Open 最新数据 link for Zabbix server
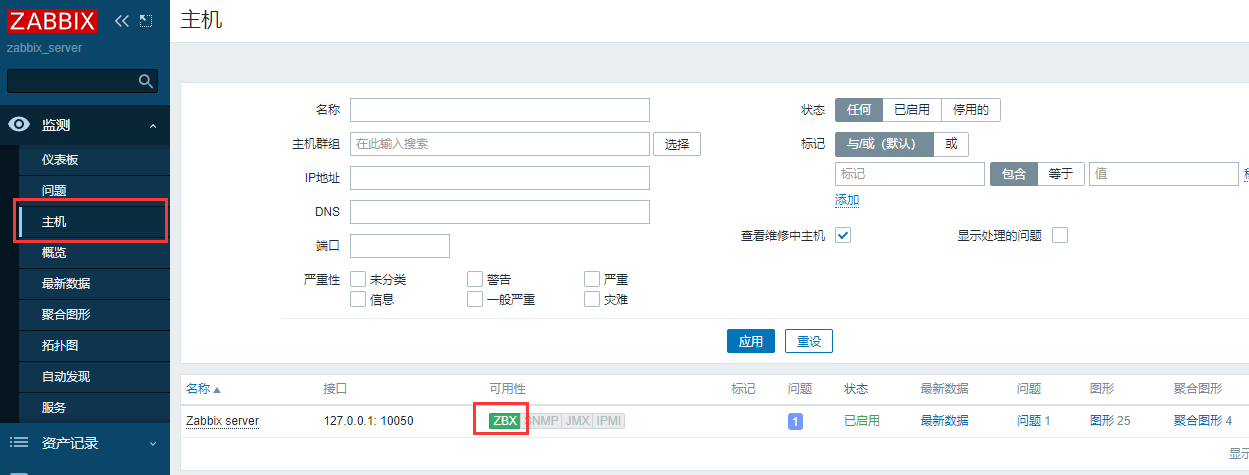 945,421
